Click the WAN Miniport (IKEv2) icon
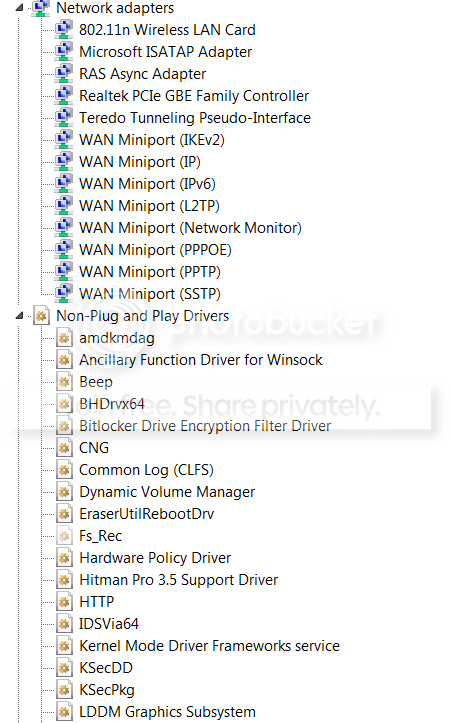 point(64,140)
